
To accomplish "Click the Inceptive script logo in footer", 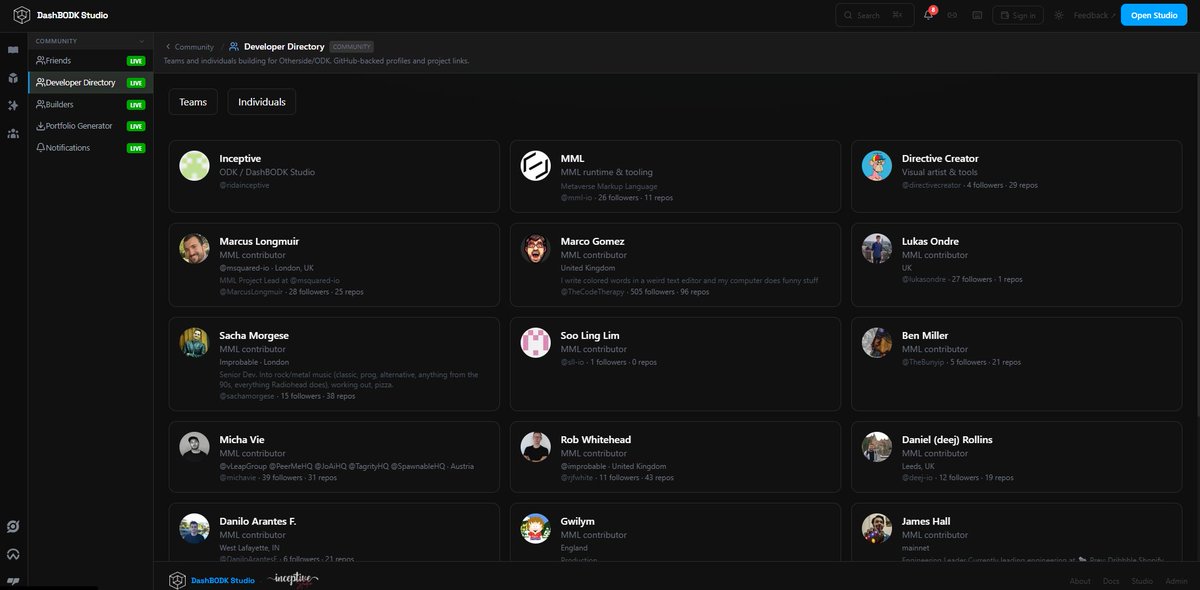I will click(x=295, y=580).
